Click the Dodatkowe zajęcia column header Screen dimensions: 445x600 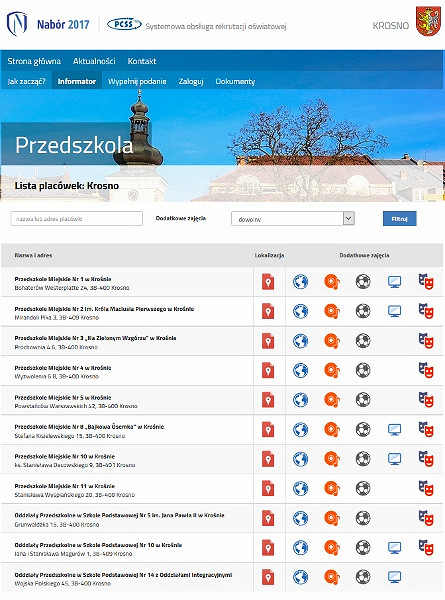coord(364,255)
